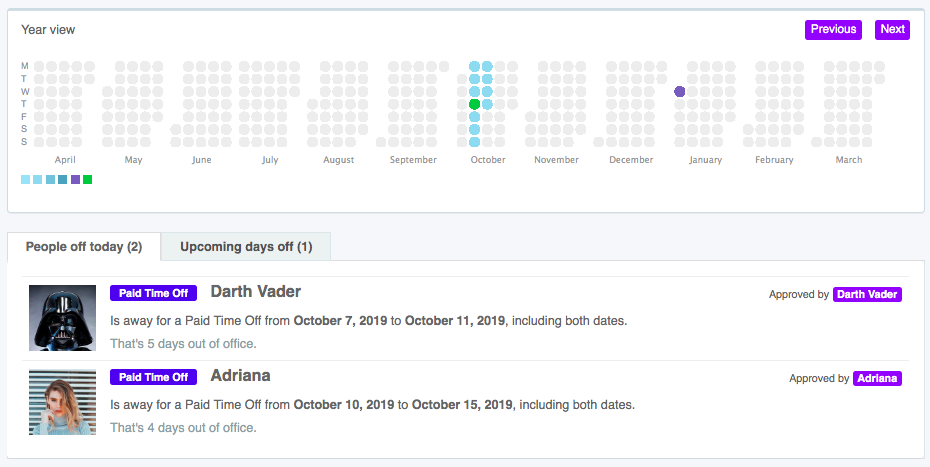This screenshot has width=930, height=467.
Task: Click the March month label
Action: (x=849, y=160)
